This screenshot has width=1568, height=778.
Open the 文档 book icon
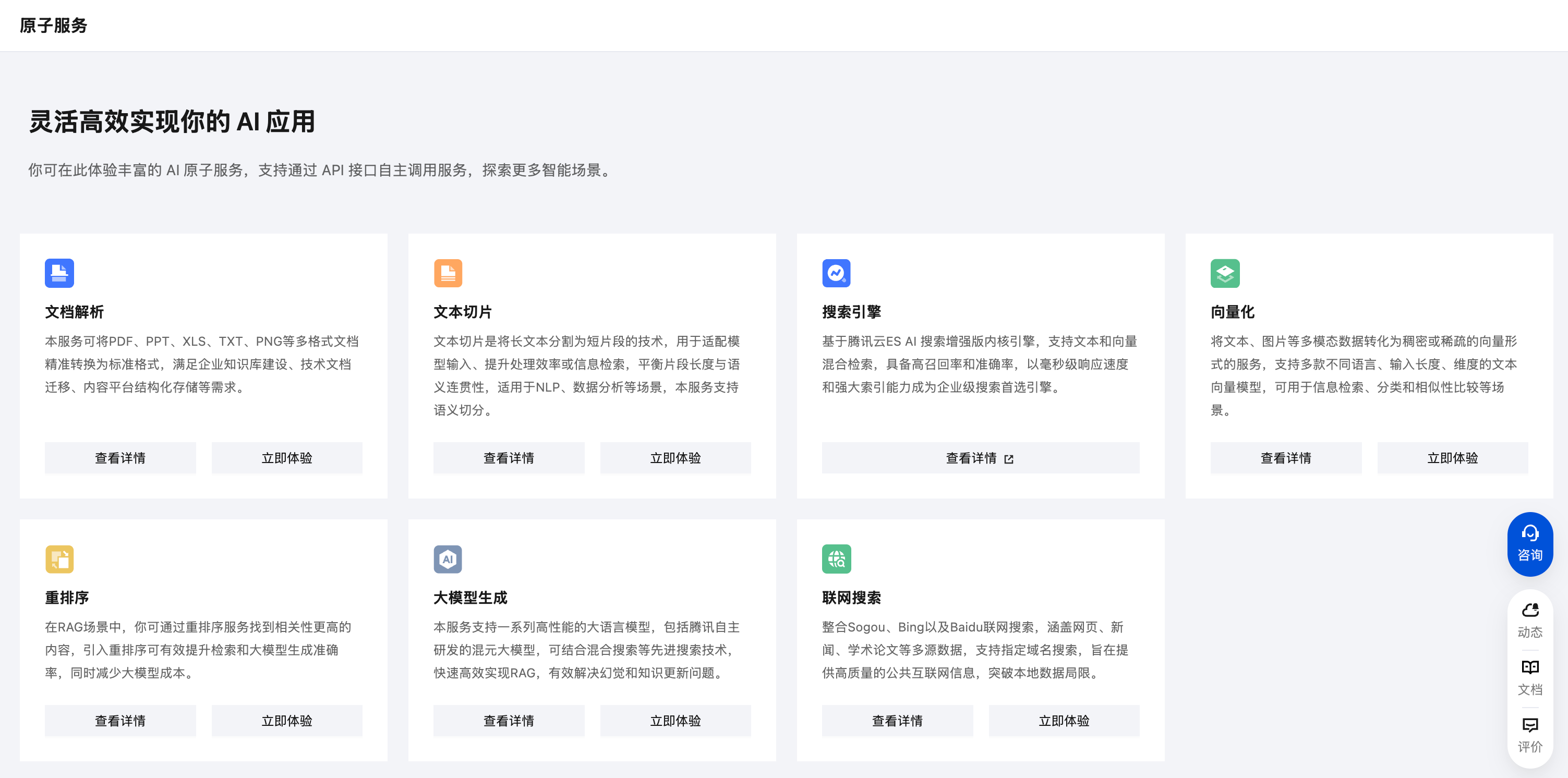(1529, 667)
